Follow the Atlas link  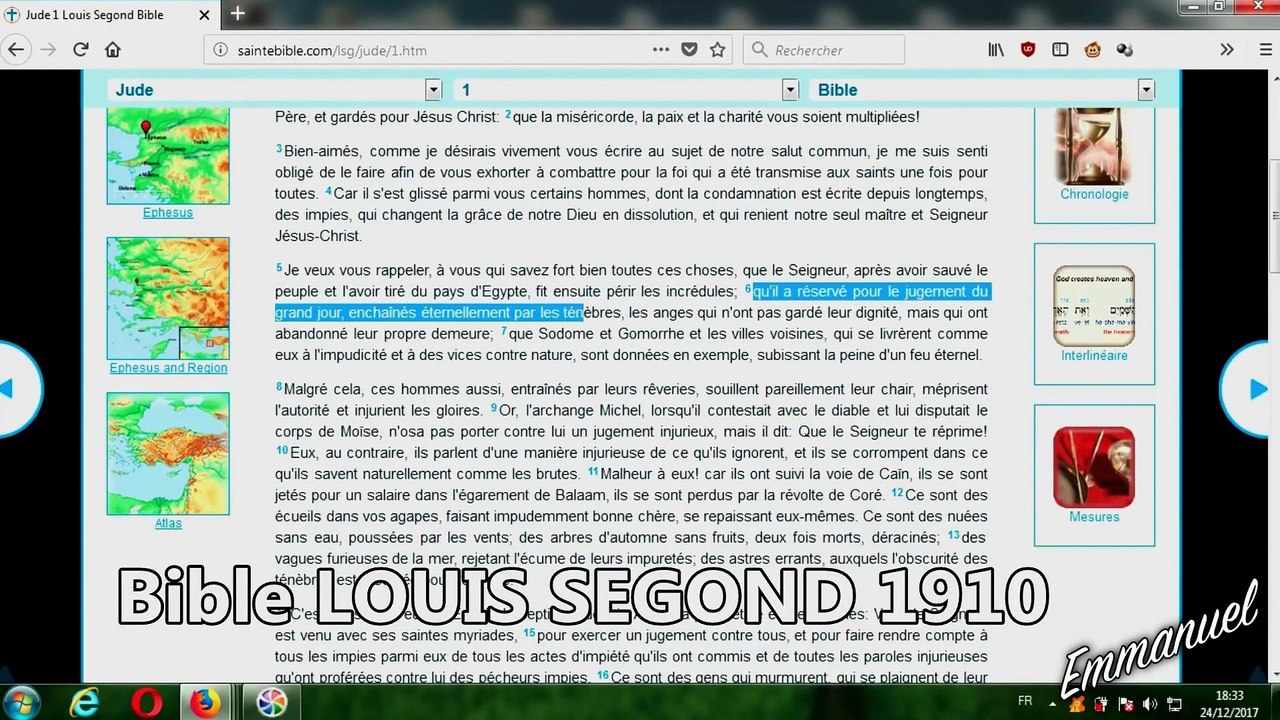[168, 523]
